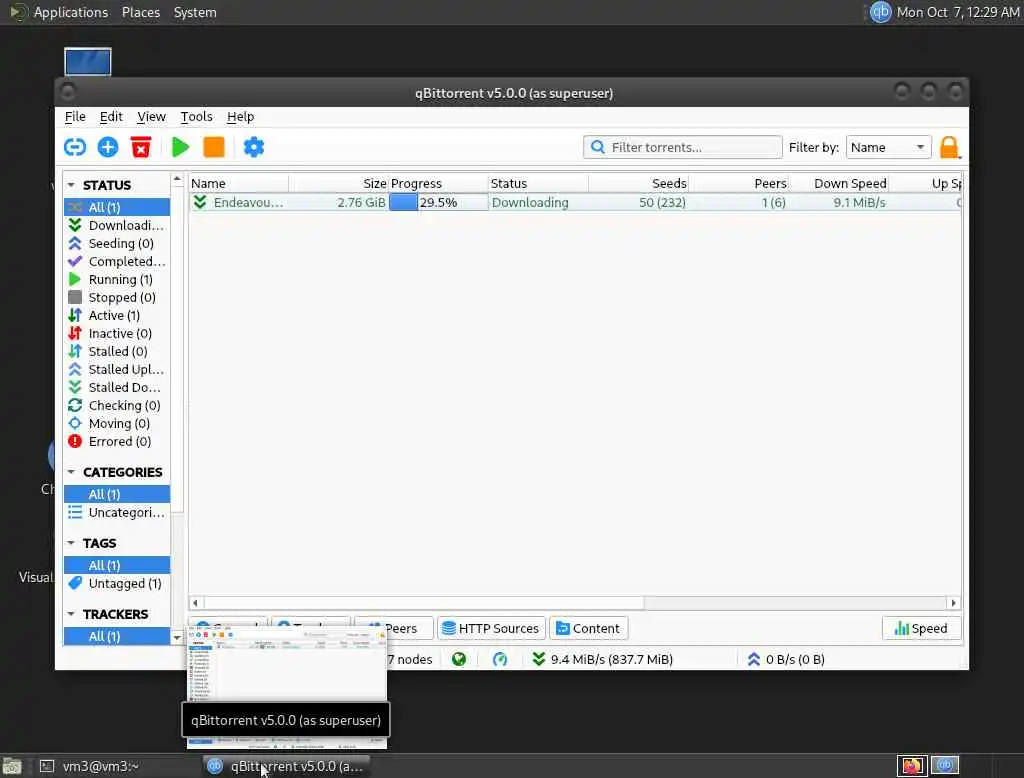Screen dimensions: 1024x778
Task: Click the qBittorrent tray icon
Action: coord(880,12)
